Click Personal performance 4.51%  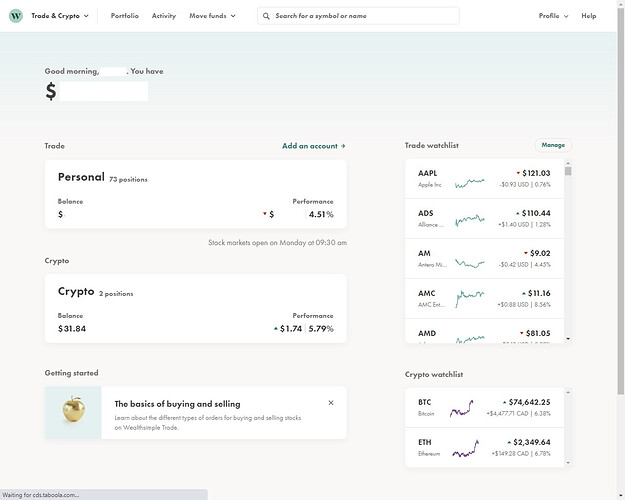(x=321, y=215)
